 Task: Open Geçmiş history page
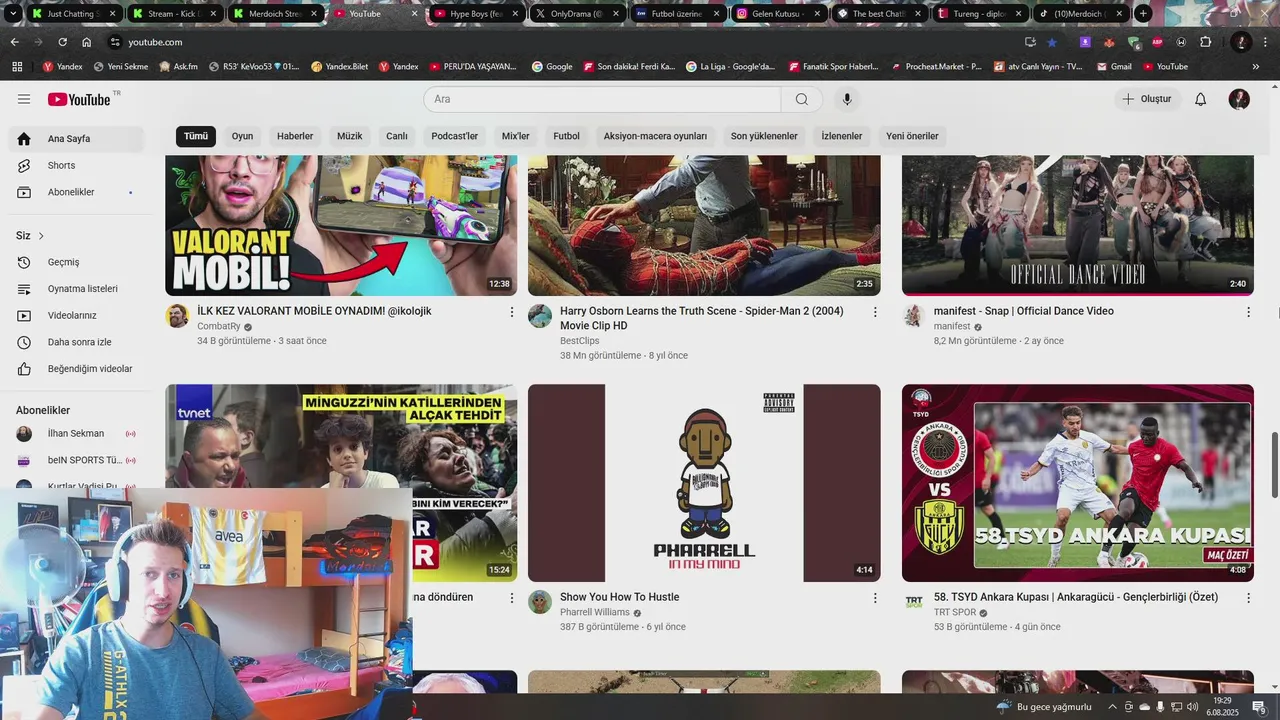click(78, 262)
